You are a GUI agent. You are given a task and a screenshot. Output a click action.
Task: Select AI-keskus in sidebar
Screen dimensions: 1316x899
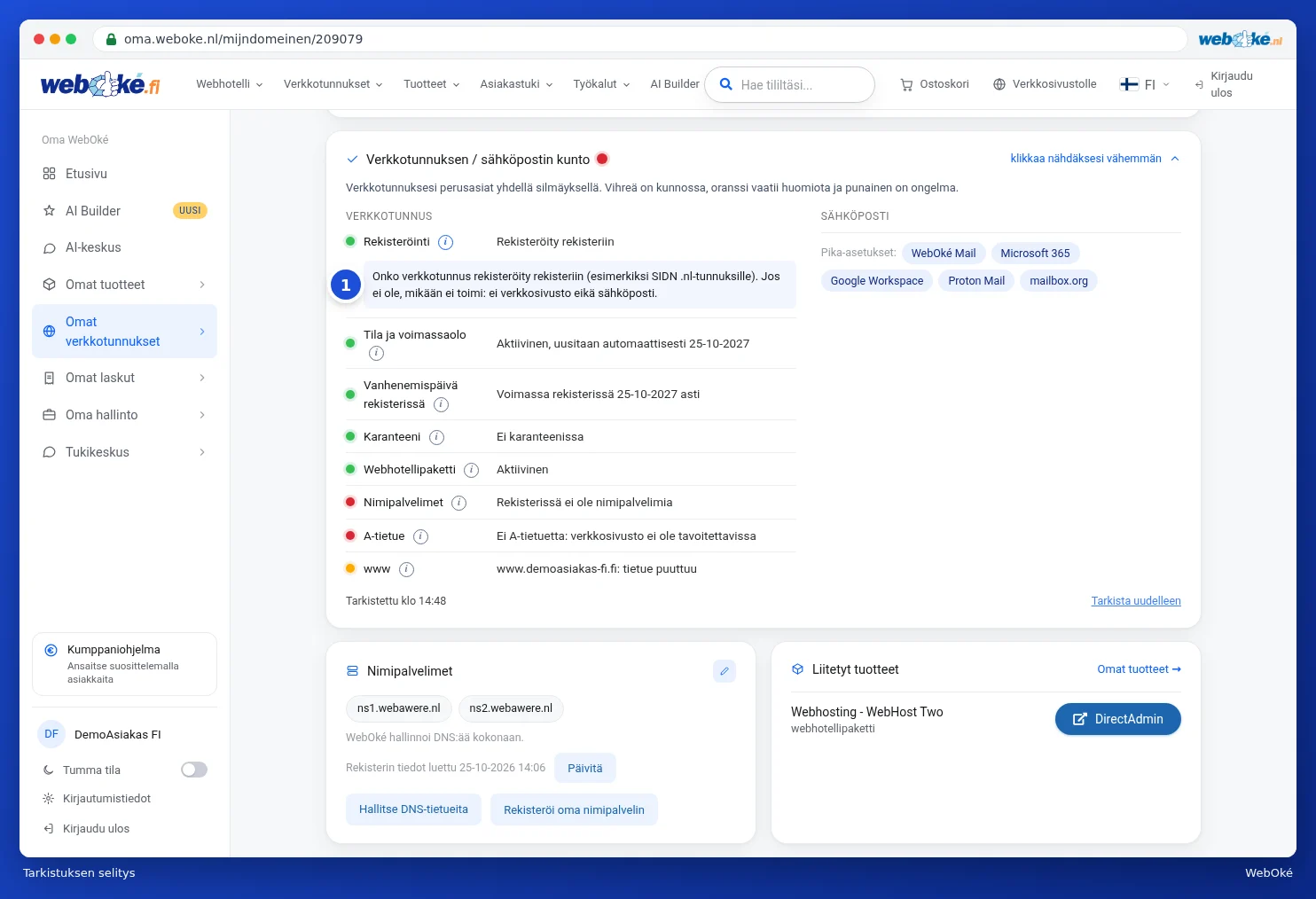tap(124, 248)
